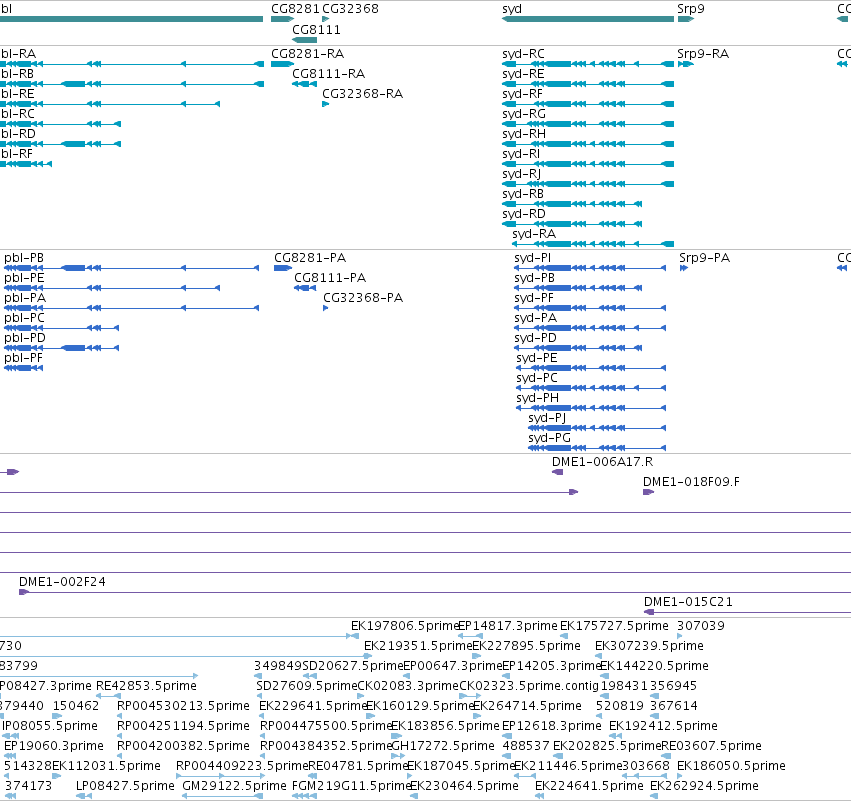Click protein label syd-PI

(532, 258)
